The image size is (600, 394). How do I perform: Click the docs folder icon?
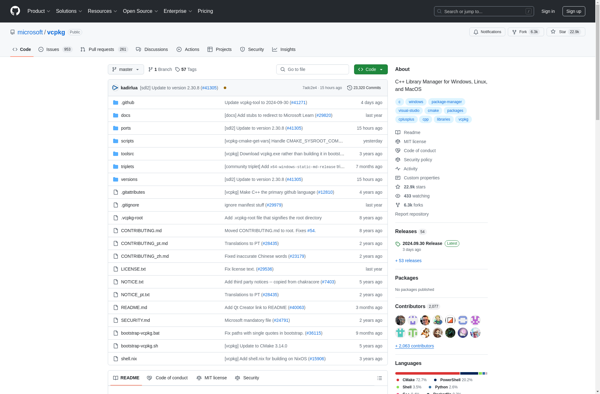pos(116,115)
